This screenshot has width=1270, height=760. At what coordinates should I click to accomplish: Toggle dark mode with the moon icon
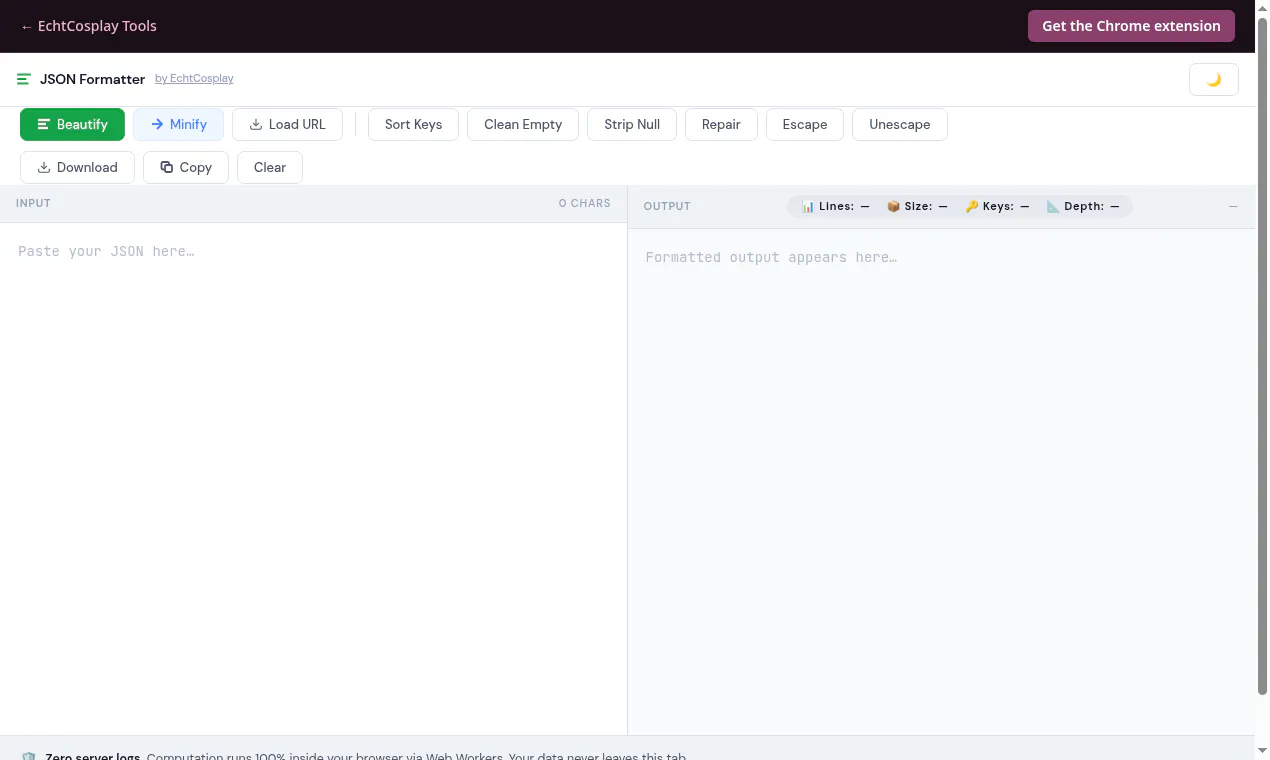(x=1214, y=80)
